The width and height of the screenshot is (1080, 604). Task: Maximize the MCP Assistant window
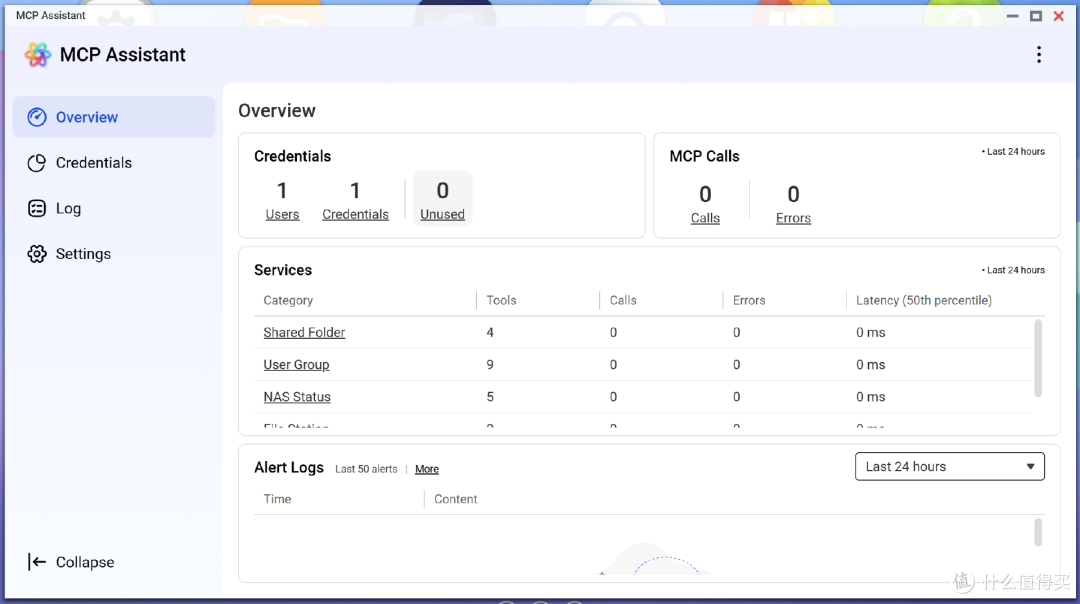(1036, 16)
